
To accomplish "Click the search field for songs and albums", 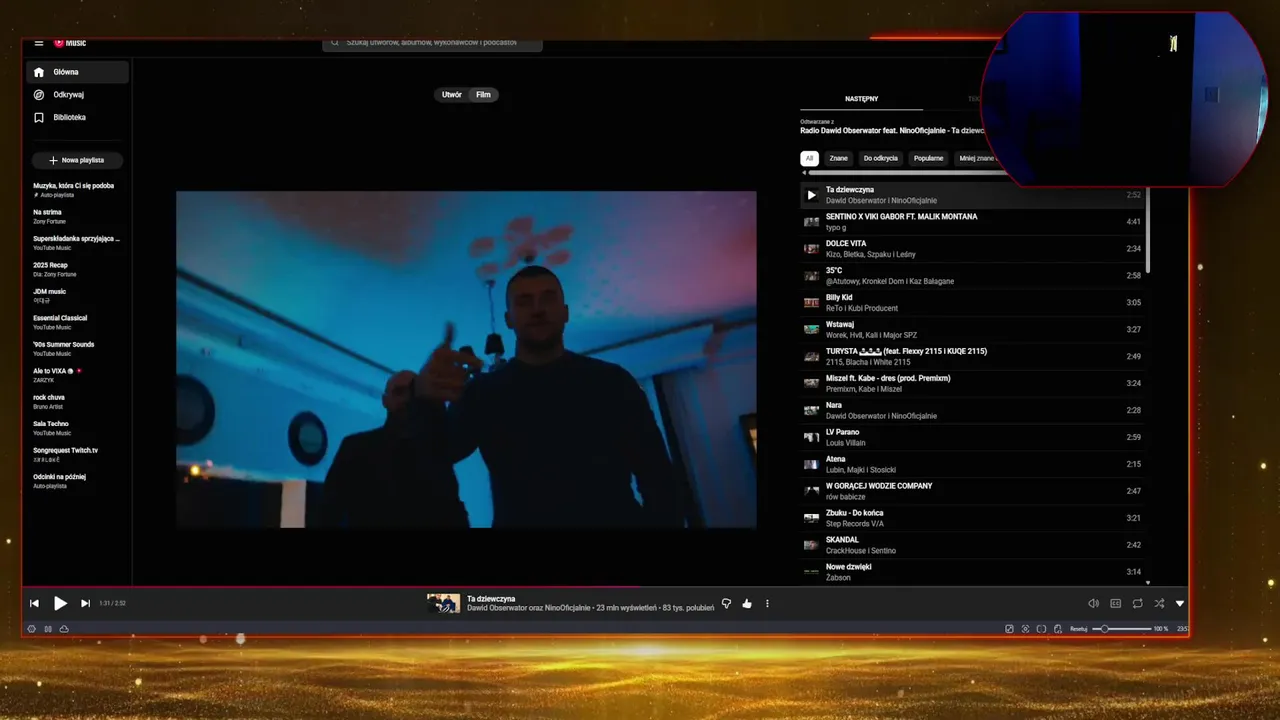I will click(x=432, y=43).
